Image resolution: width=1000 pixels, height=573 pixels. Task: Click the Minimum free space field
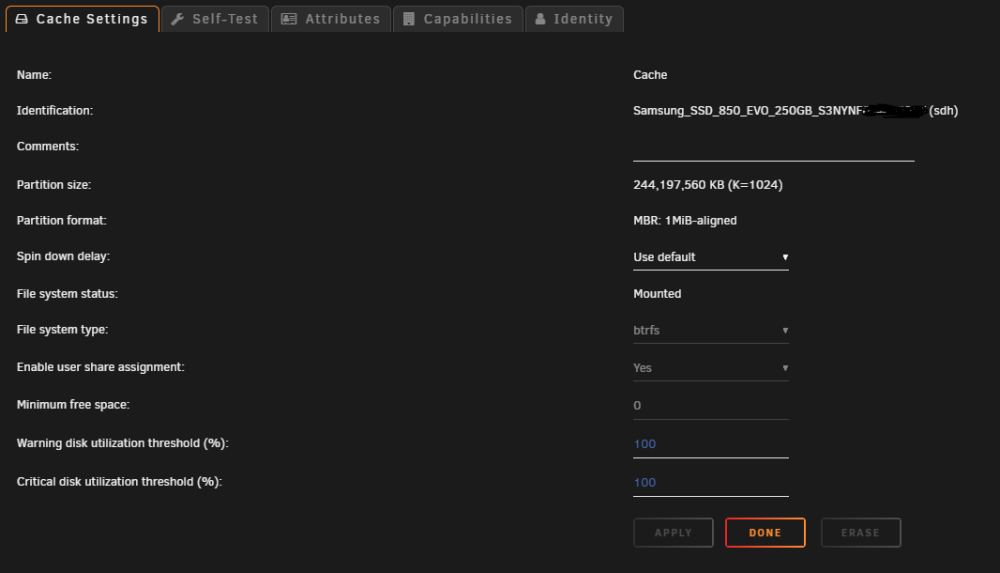click(x=710, y=406)
